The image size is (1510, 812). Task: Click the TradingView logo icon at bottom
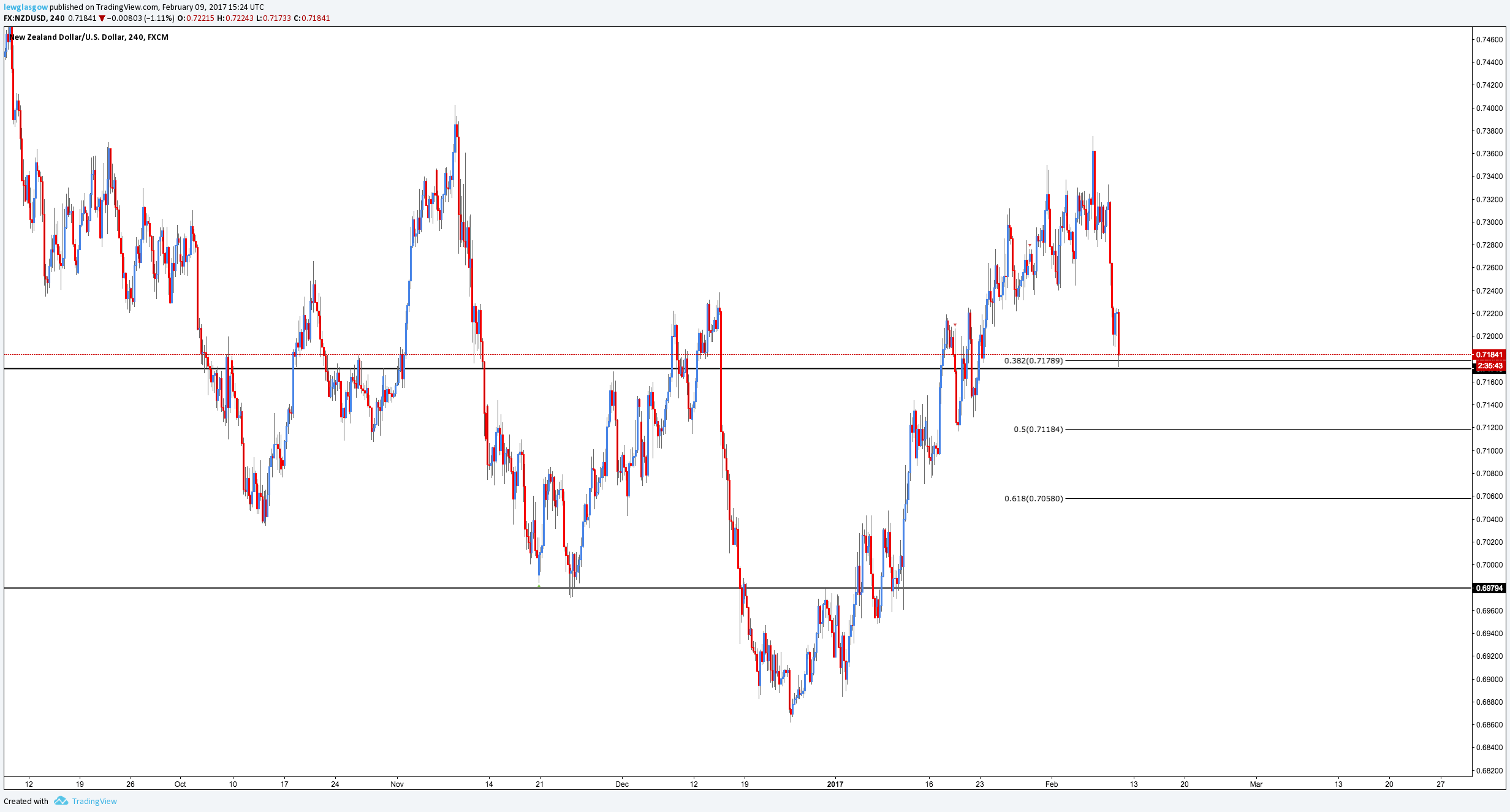pyautogui.click(x=61, y=801)
